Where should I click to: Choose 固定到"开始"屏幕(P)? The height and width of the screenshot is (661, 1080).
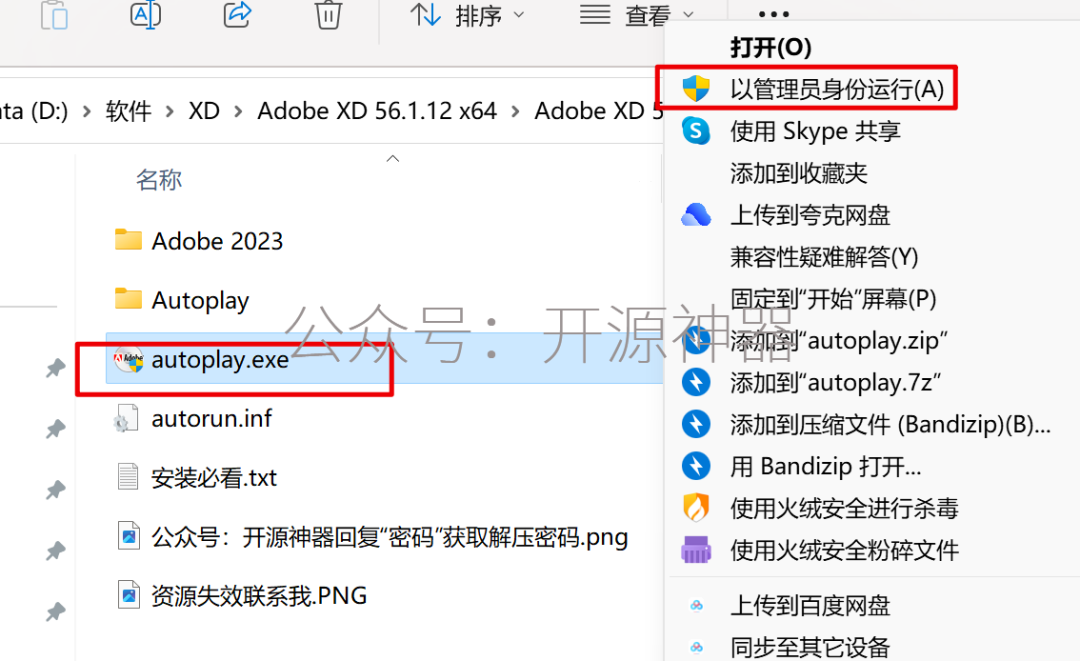tap(833, 299)
